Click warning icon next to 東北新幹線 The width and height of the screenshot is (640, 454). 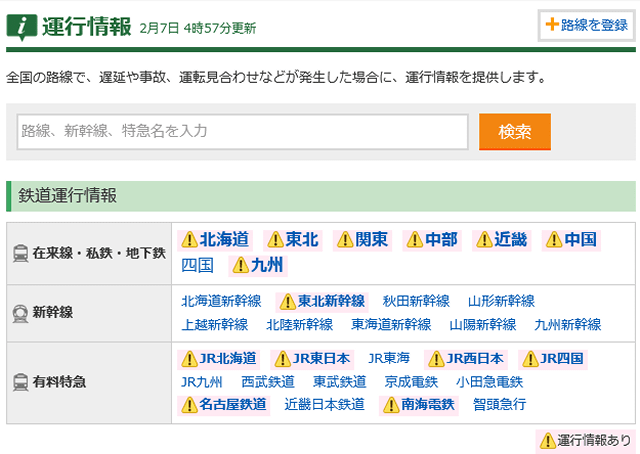point(288,302)
